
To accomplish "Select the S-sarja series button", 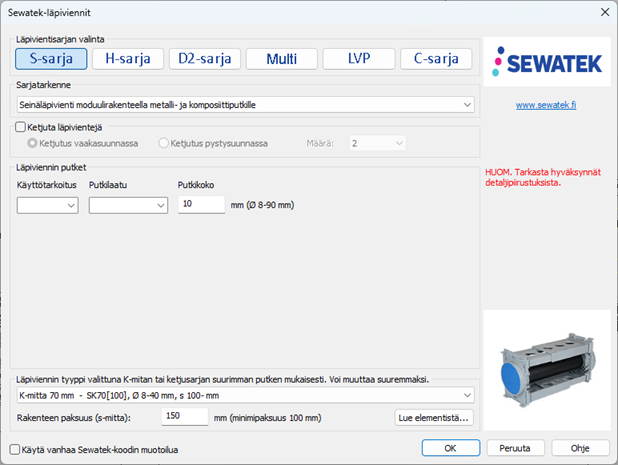I will point(50,59).
